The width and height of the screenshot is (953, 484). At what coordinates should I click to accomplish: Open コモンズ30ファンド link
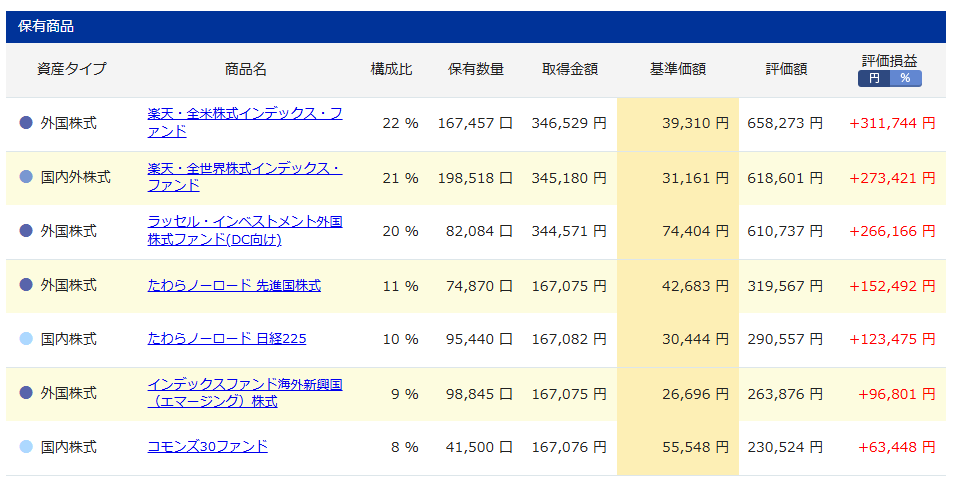207,447
